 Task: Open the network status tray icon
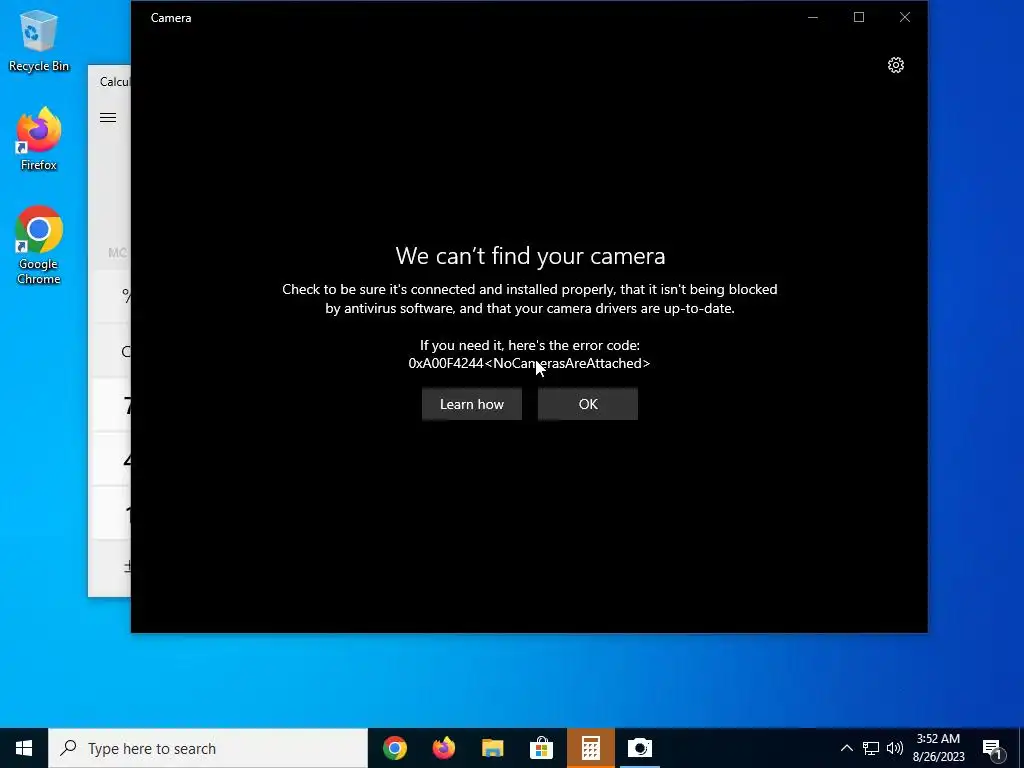871,748
